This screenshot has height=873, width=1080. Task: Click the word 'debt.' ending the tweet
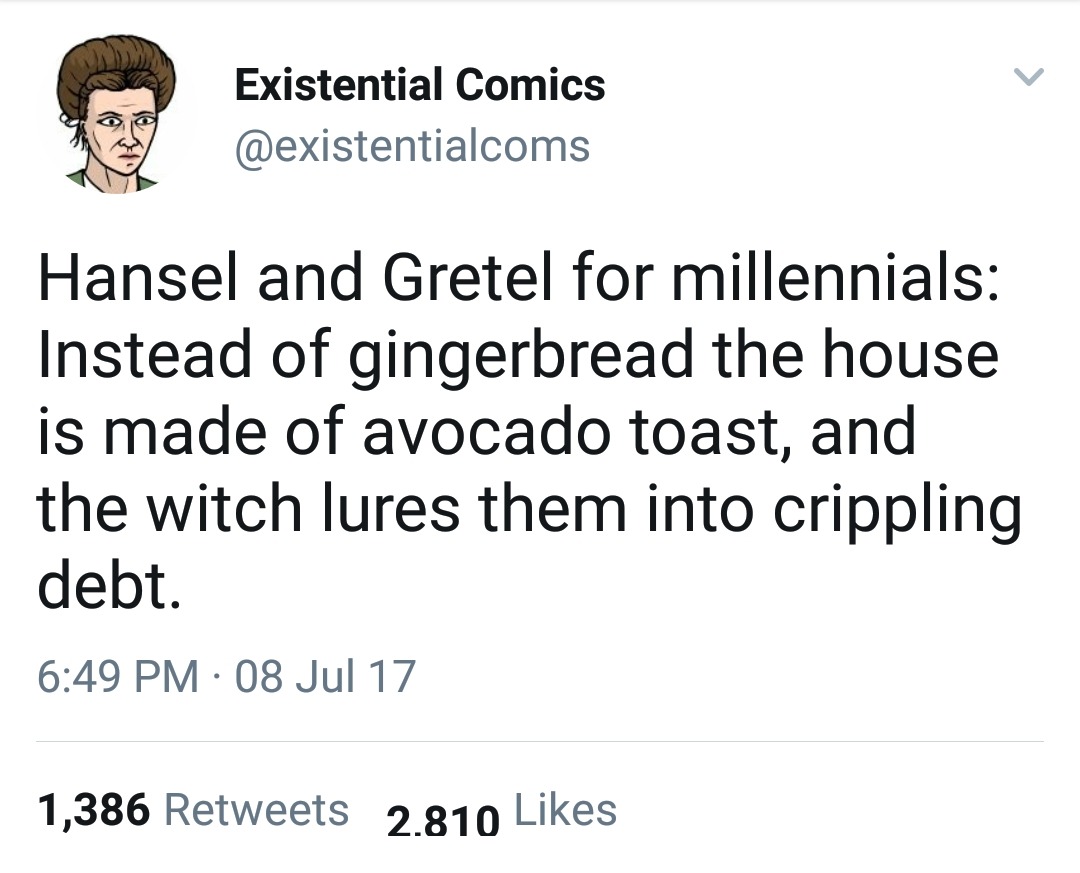coord(110,586)
